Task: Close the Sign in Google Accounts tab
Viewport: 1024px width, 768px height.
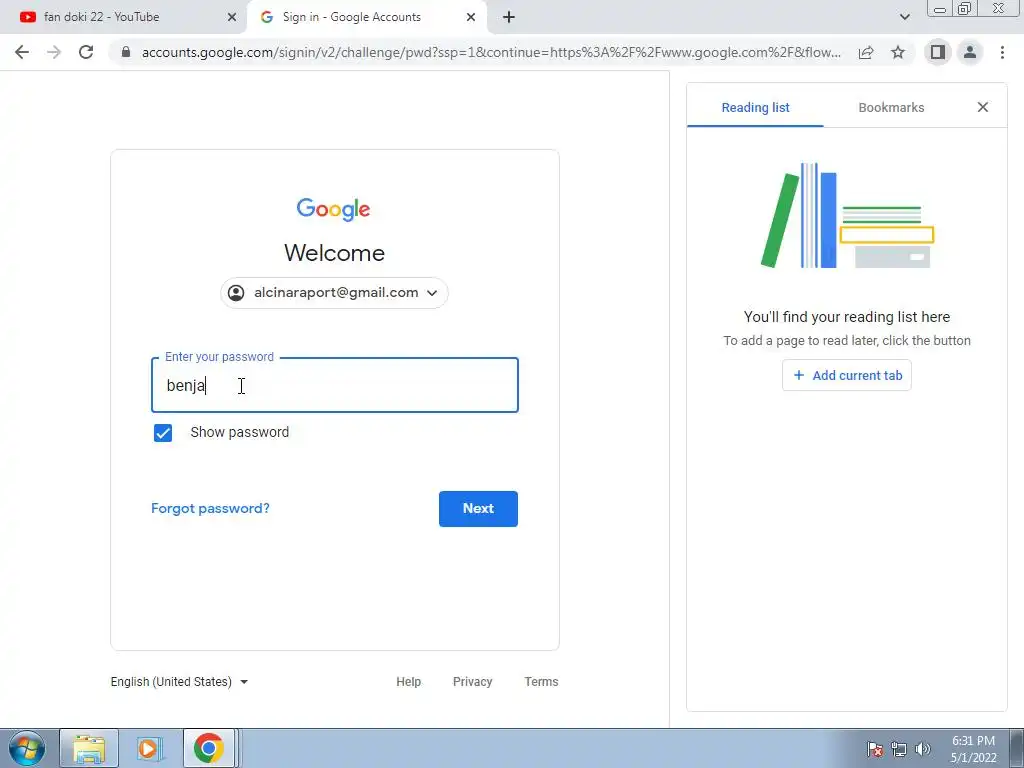Action: click(x=471, y=17)
